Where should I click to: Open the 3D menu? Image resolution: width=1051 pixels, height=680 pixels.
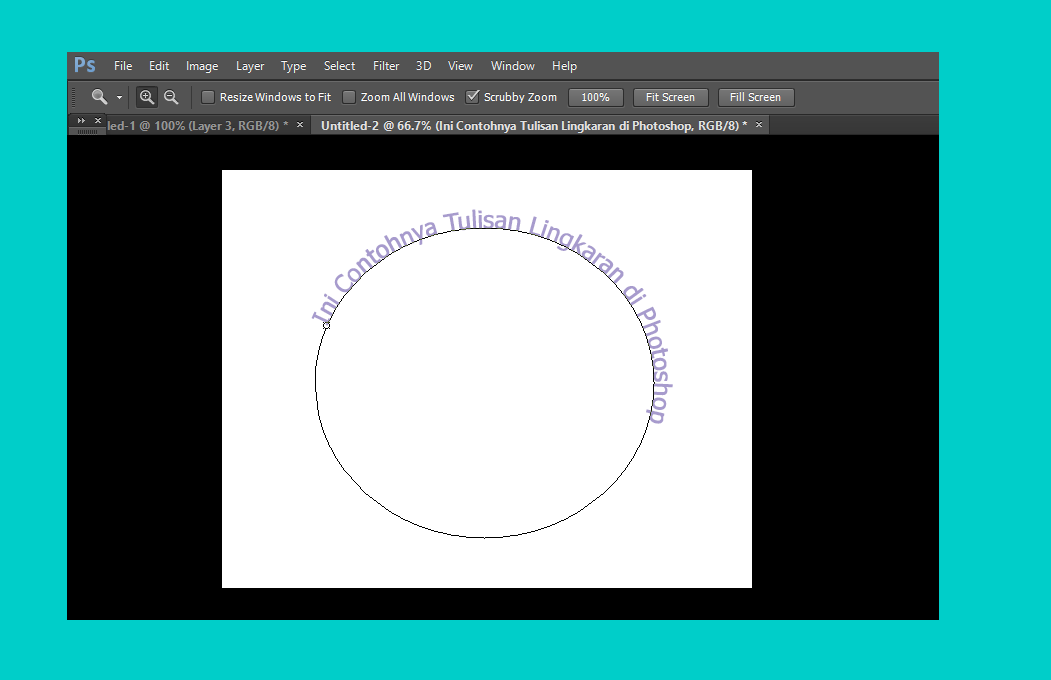pos(423,66)
